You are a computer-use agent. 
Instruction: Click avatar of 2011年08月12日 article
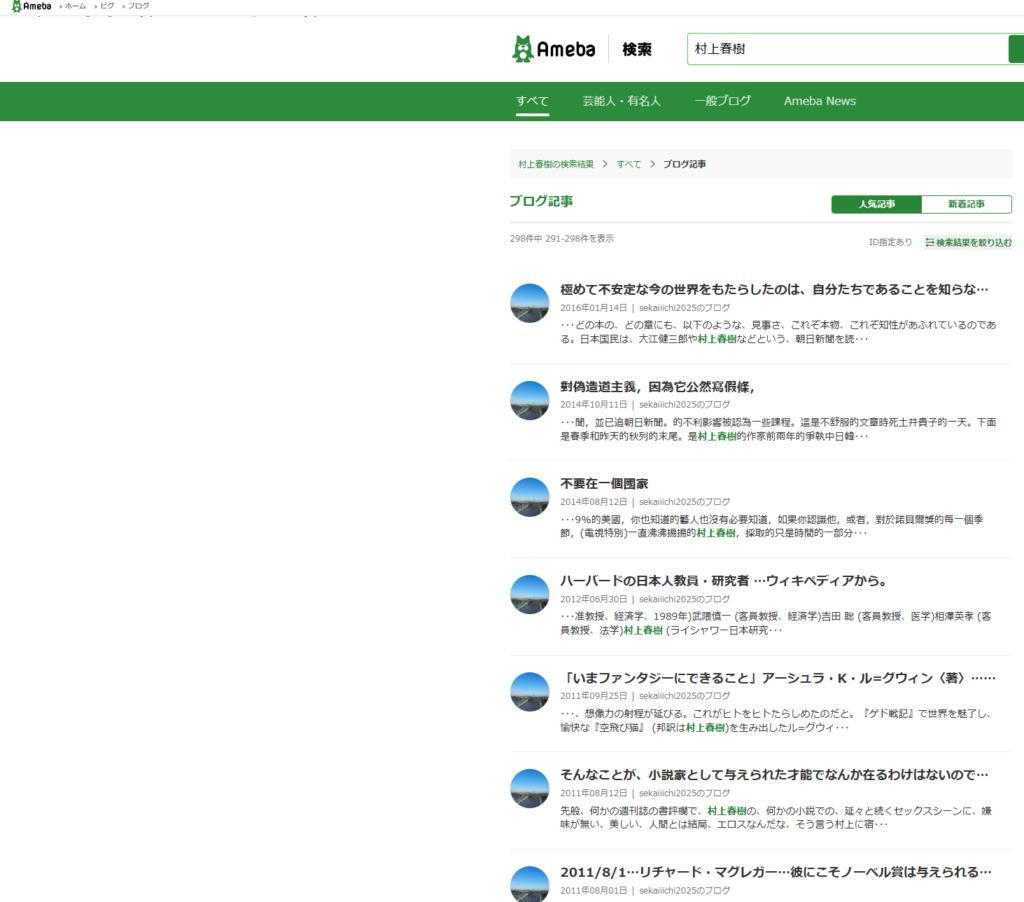(530, 788)
